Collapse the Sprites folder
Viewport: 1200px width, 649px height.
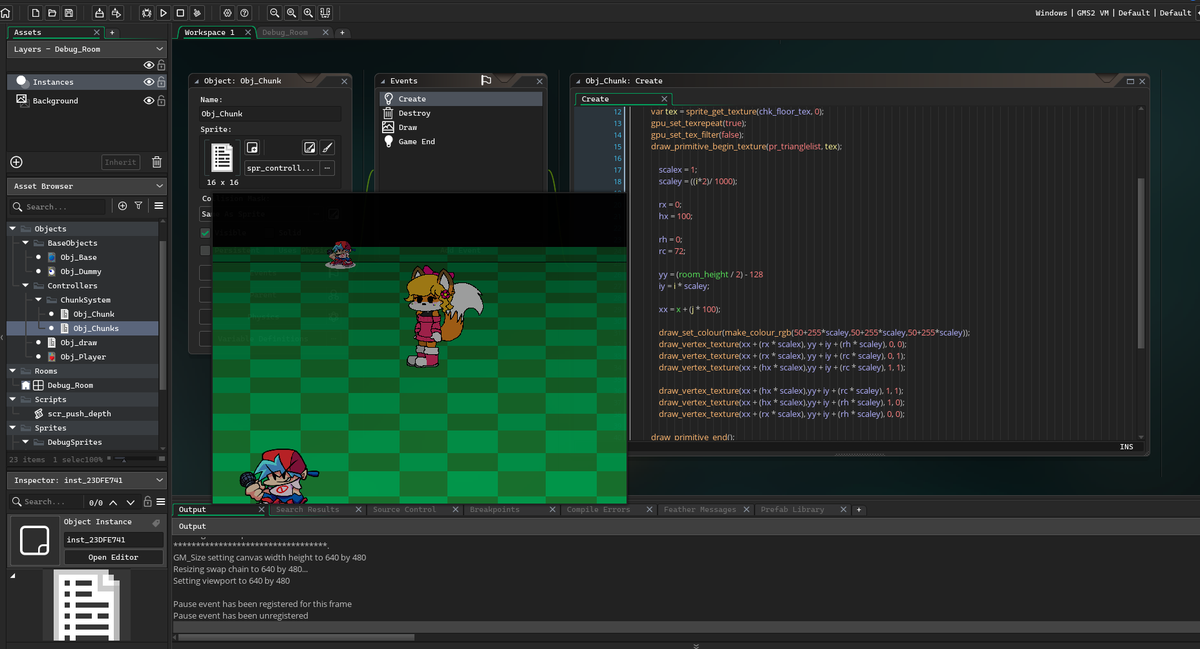click(12, 428)
